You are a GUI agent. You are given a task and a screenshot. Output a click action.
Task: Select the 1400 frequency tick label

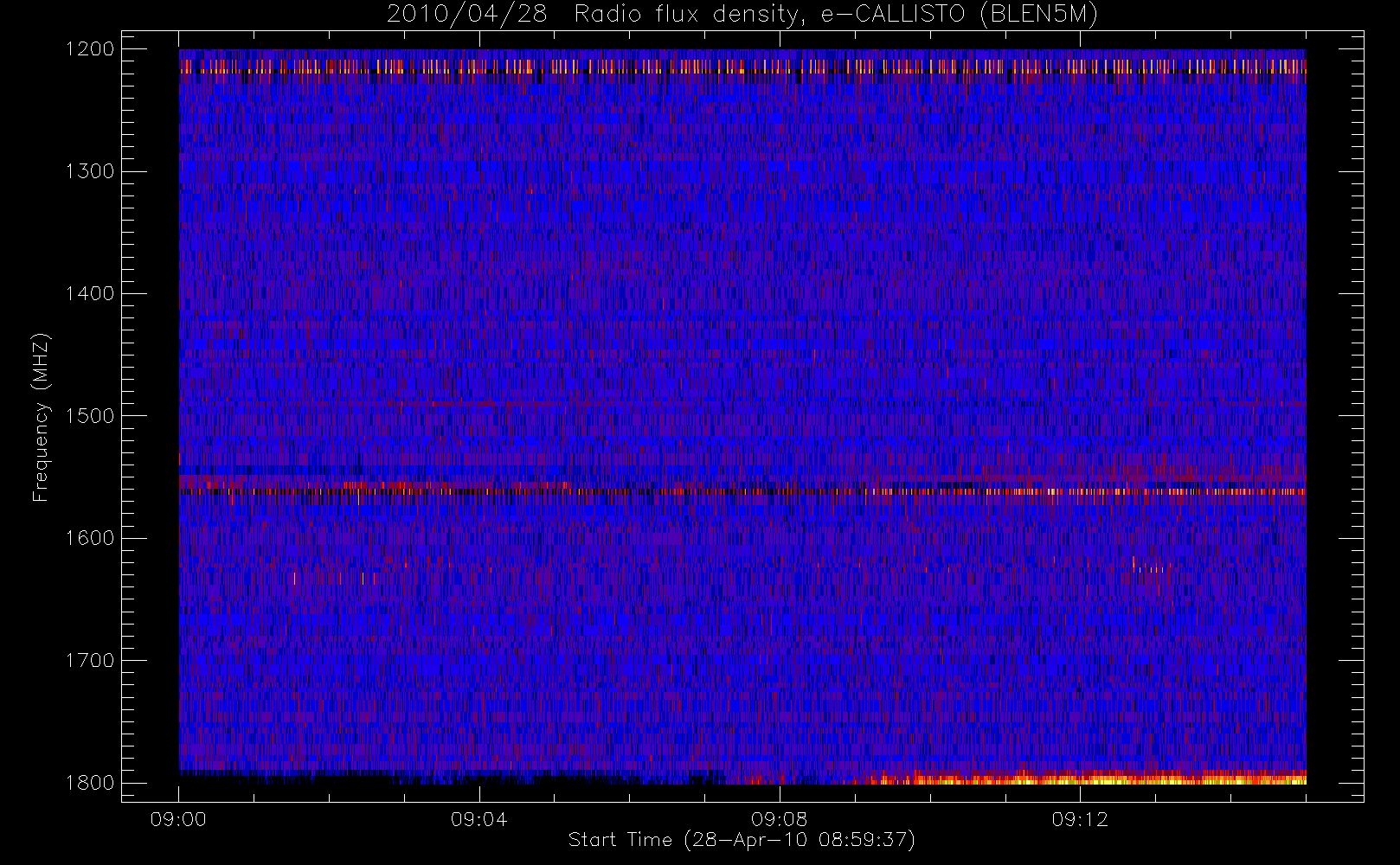pos(90,293)
